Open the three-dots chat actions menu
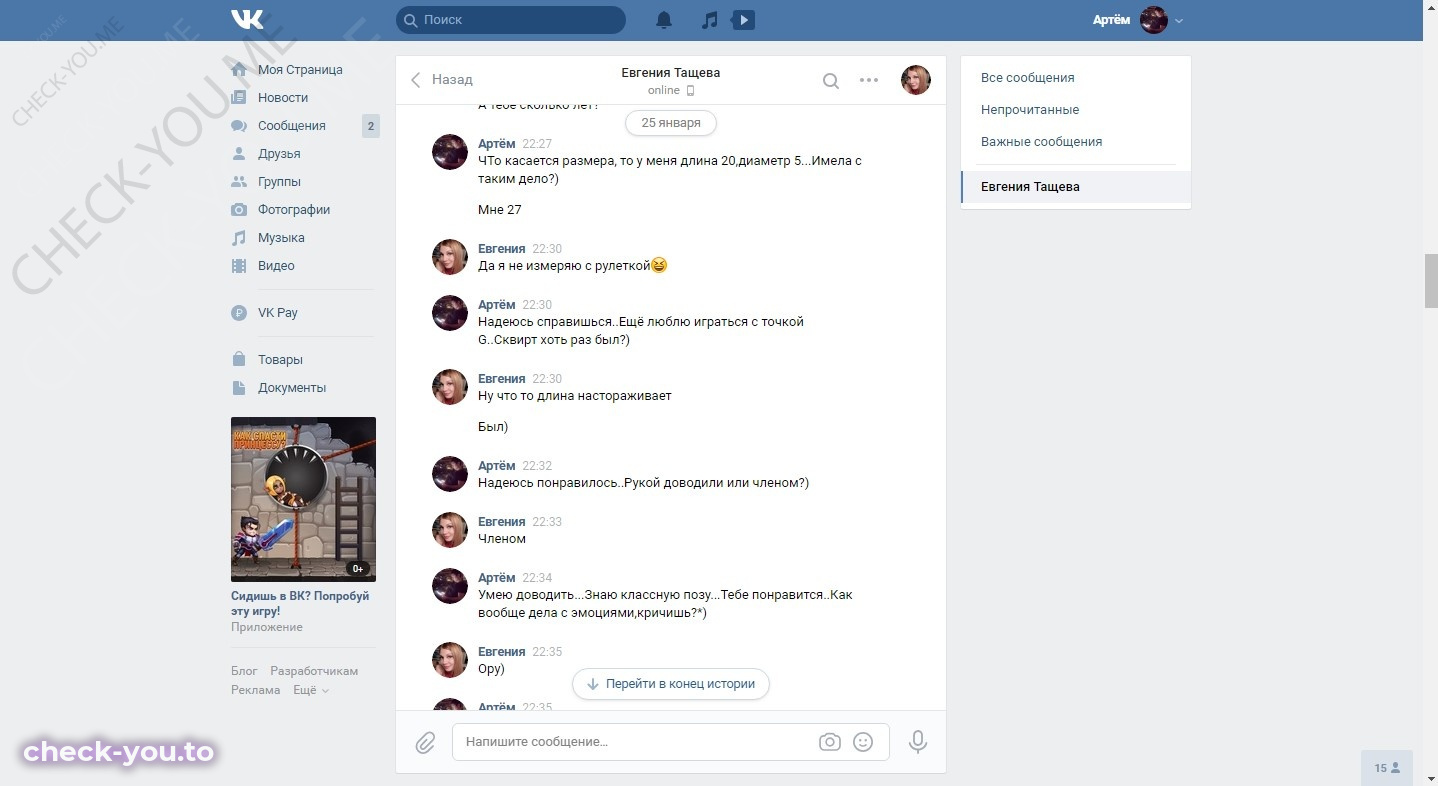Image resolution: width=1438 pixels, height=786 pixels. [869, 80]
